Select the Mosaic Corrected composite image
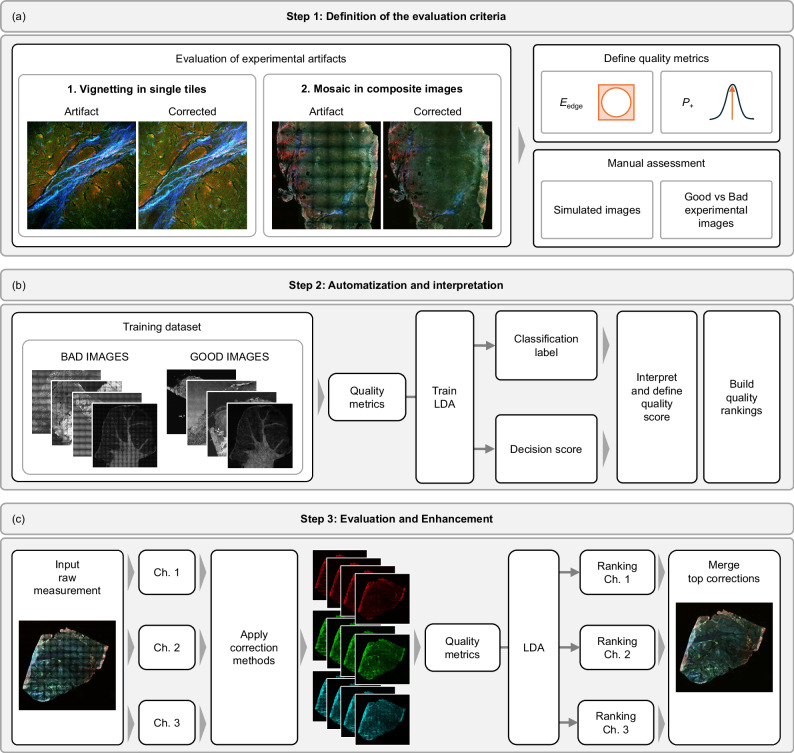 coord(438,175)
